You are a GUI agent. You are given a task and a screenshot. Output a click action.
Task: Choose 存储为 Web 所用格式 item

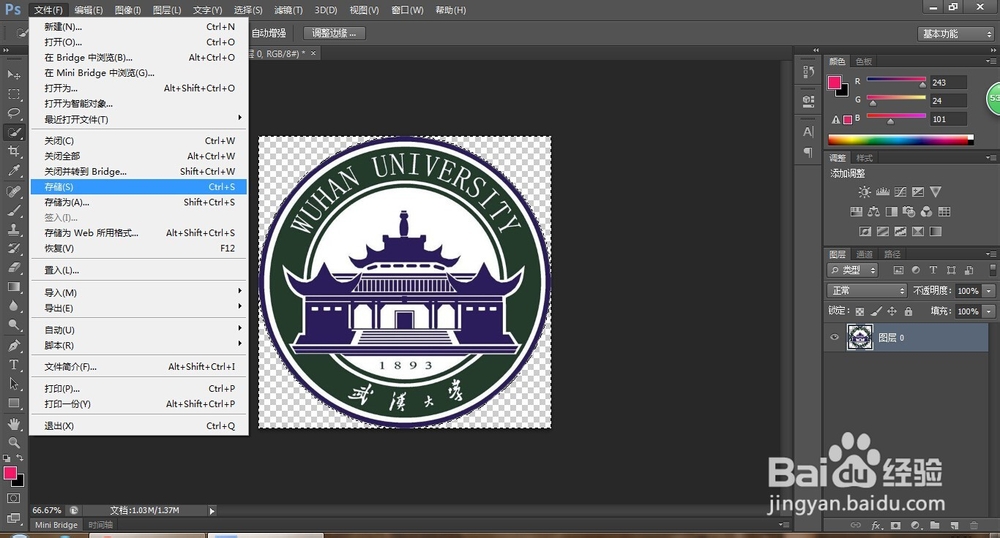pyautogui.click(x=139, y=233)
